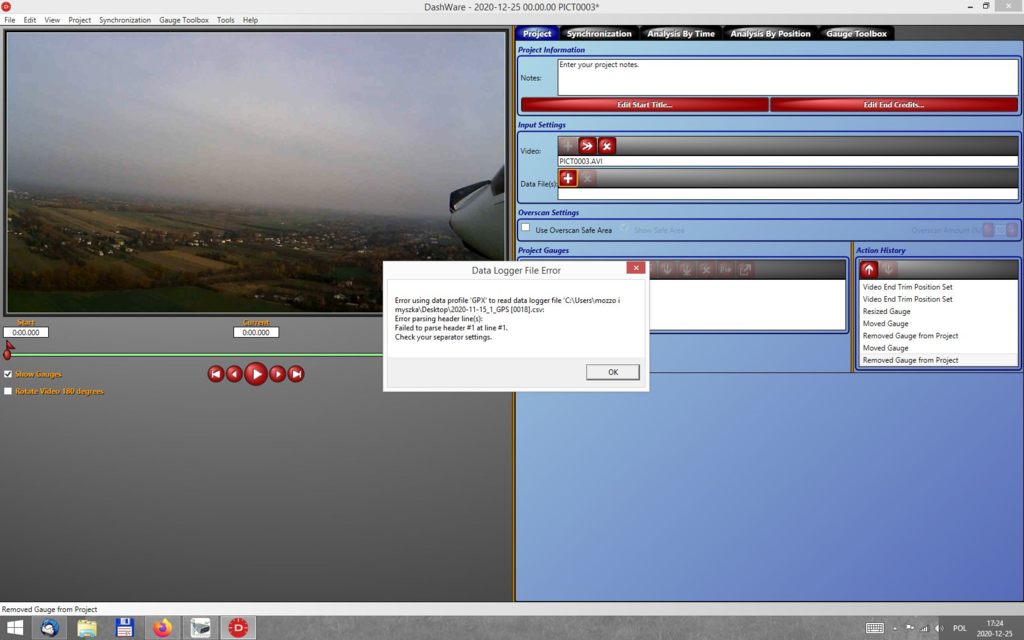Viewport: 1024px width, 640px height.
Task: Uncheck the Show Gauges checkbox
Action: point(8,374)
